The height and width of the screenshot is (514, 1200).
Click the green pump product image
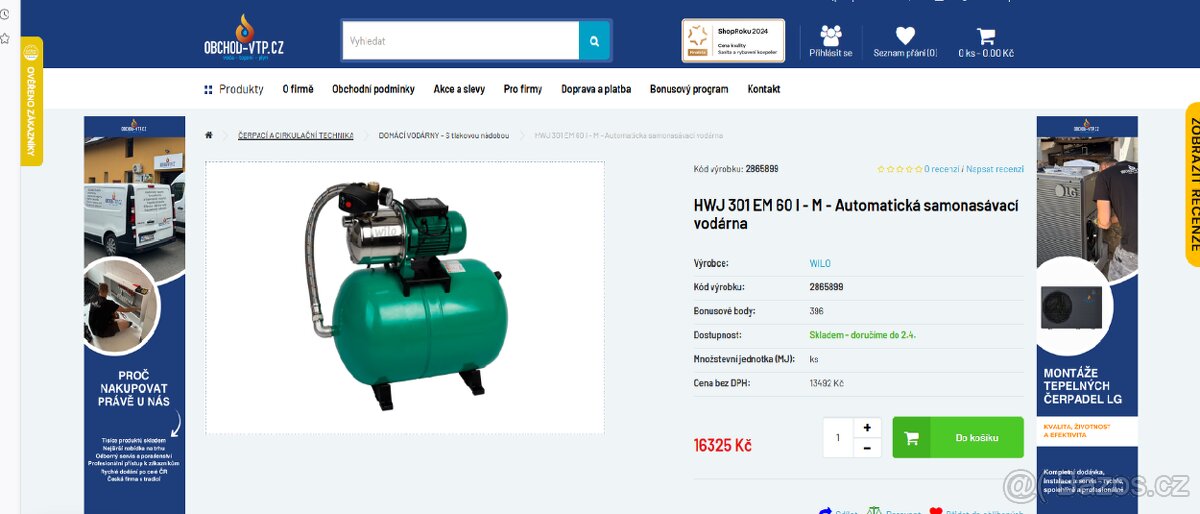(x=405, y=297)
